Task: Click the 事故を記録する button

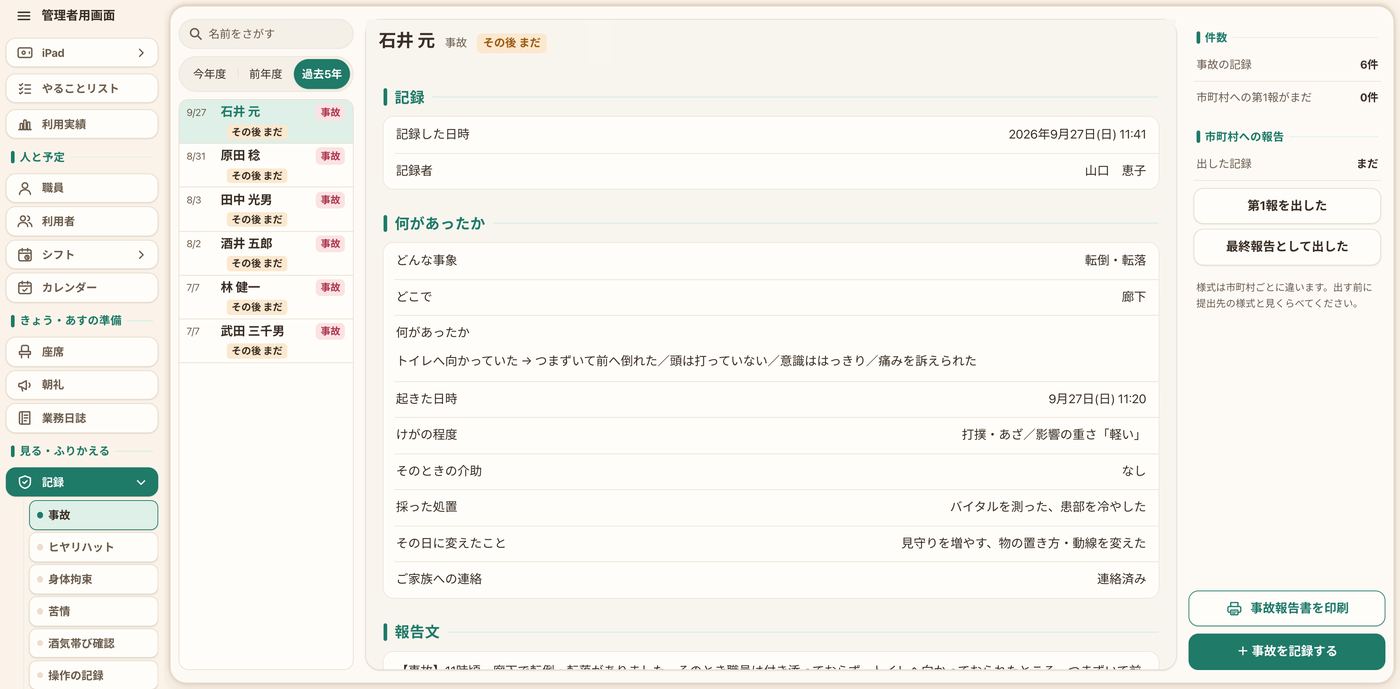Action: pyautogui.click(x=1287, y=651)
